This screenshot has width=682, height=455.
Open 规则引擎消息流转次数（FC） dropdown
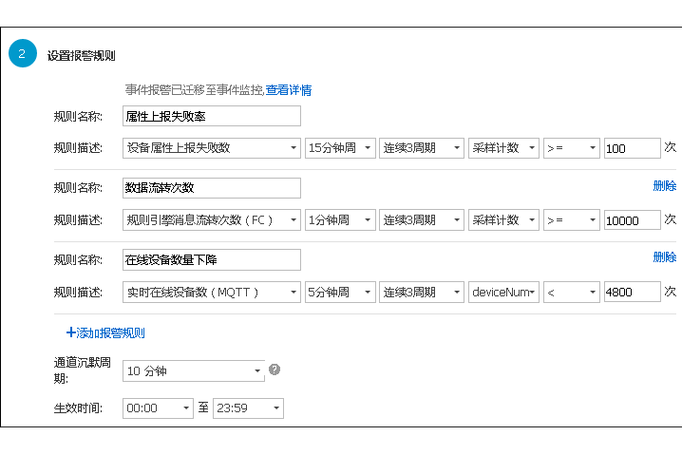point(211,220)
